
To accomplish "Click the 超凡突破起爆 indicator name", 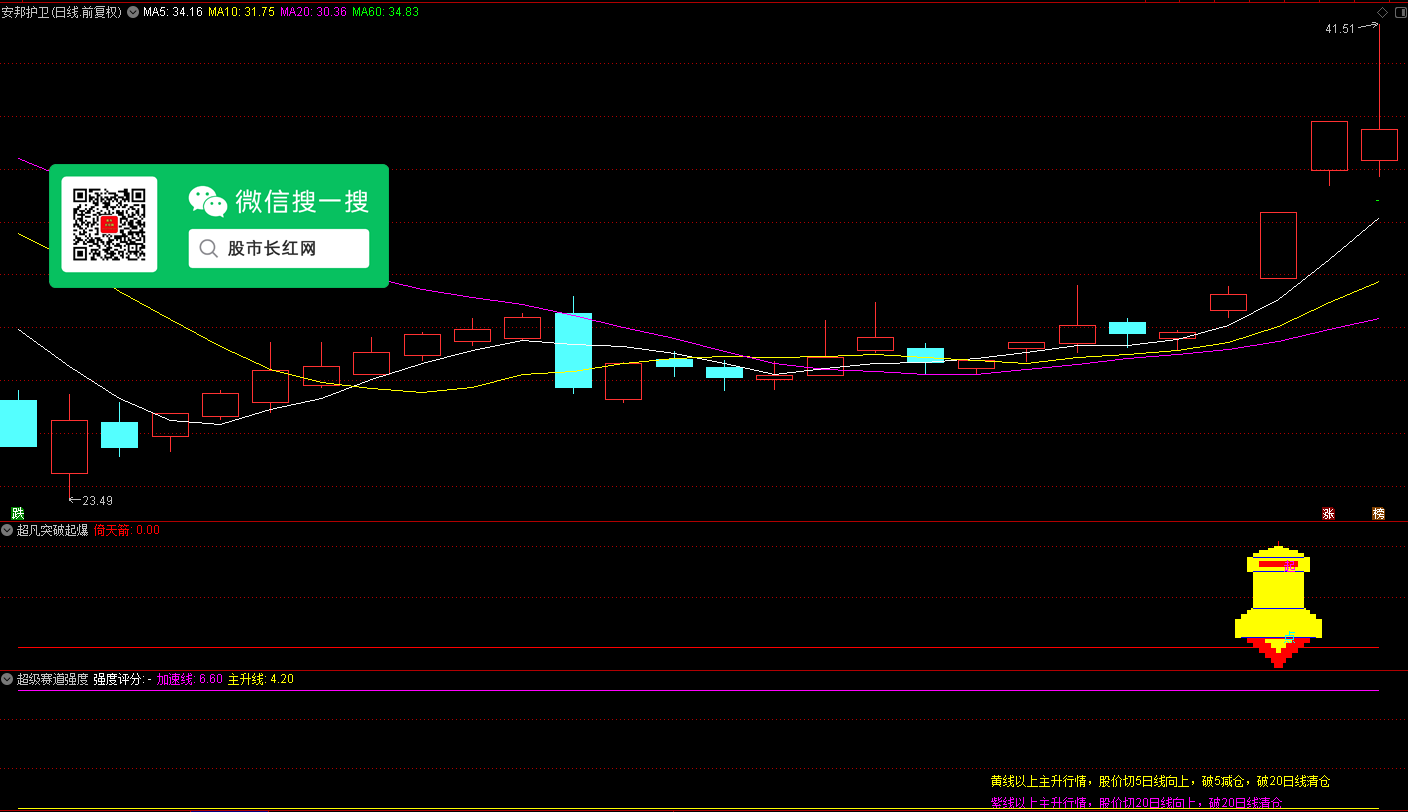I will point(52,530).
